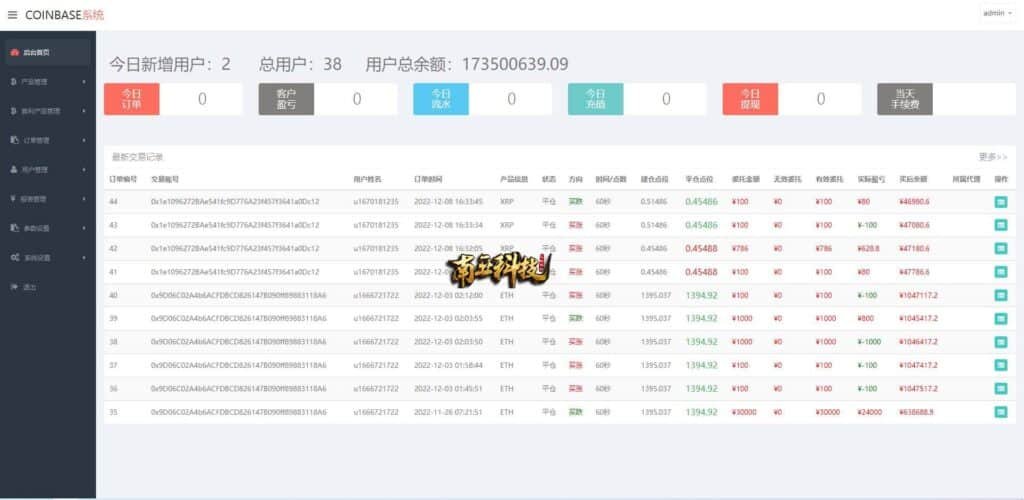The height and width of the screenshot is (500, 1024).
Task: Click the action icon for order 43
Action: pos(1001,225)
